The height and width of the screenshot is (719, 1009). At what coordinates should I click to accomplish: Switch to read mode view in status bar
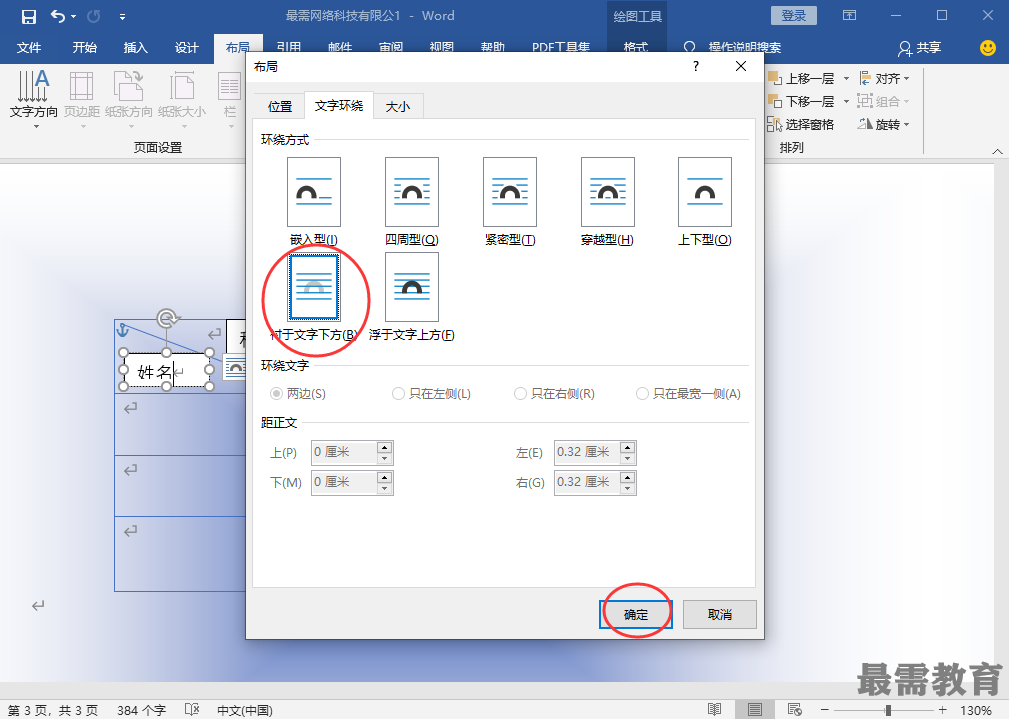[x=715, y=709]
